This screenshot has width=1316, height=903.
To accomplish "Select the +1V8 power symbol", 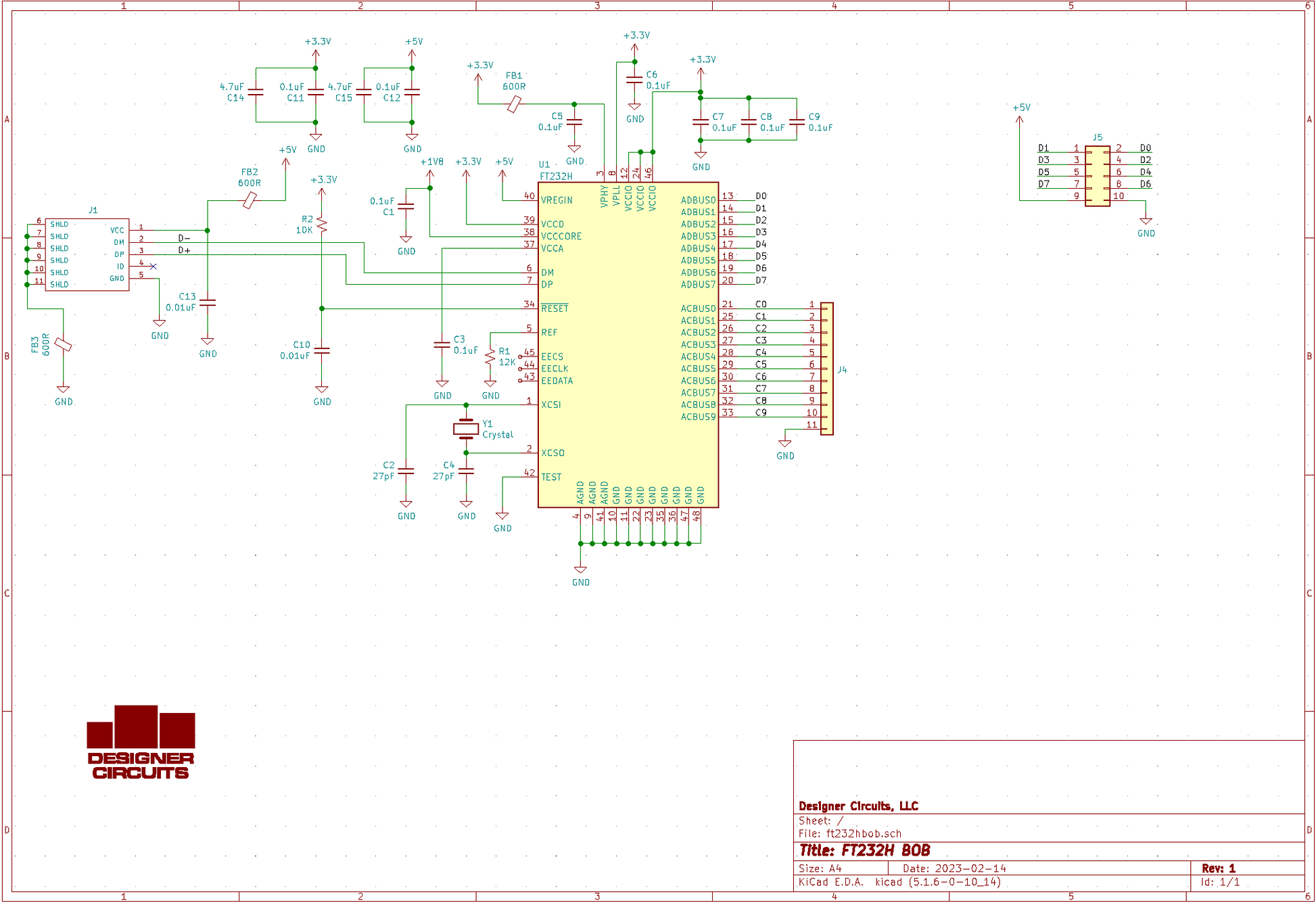I will click(431, 172).
